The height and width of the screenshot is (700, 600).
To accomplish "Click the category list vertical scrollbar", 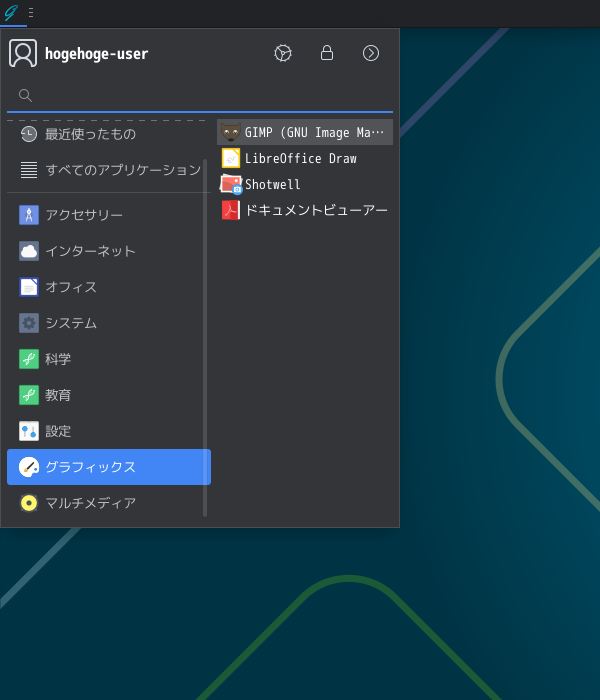I will tap(205, 338).
